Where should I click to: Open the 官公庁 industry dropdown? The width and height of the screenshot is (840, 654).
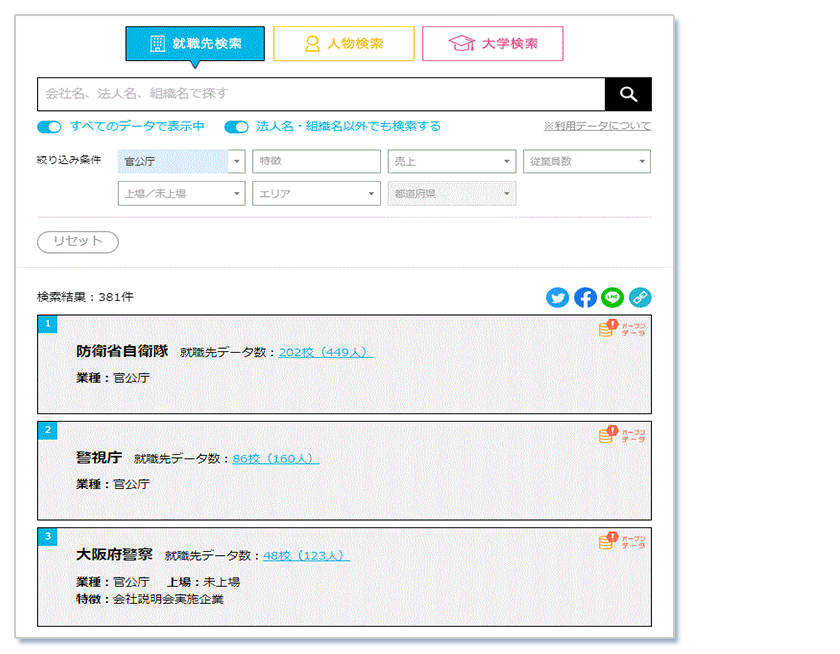pos(181,161)
